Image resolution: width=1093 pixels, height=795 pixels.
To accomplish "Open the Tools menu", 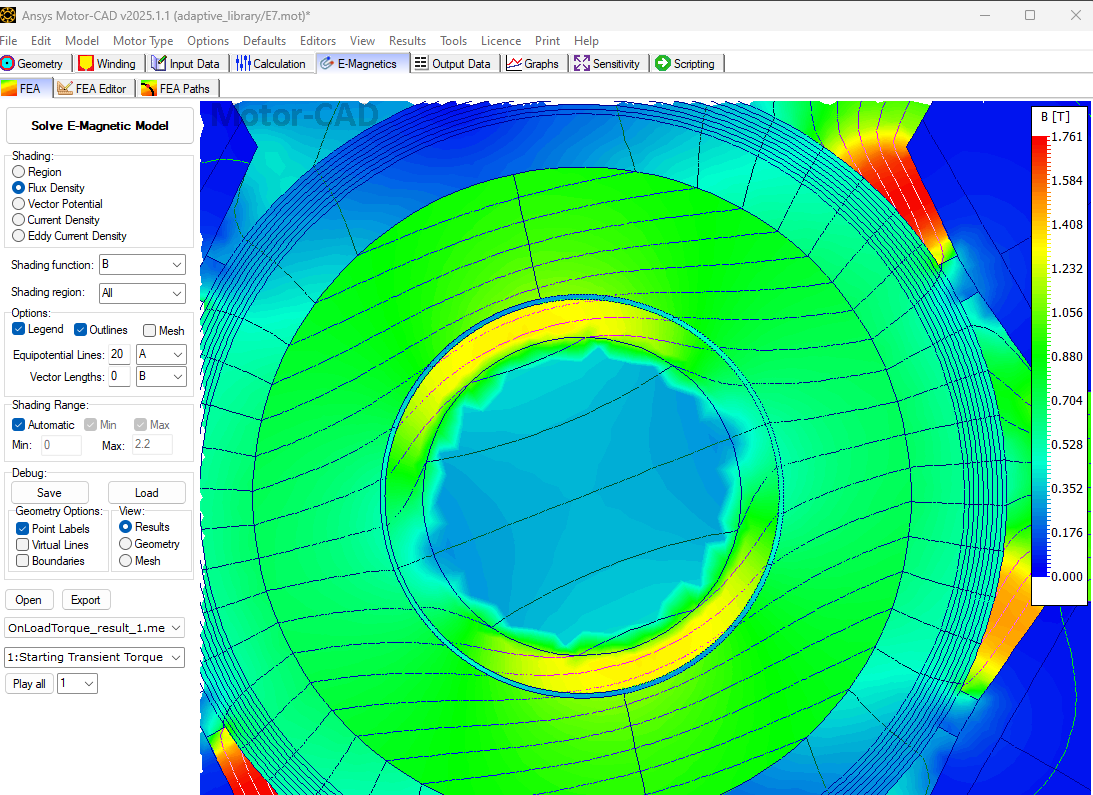I will pos(453,41).
